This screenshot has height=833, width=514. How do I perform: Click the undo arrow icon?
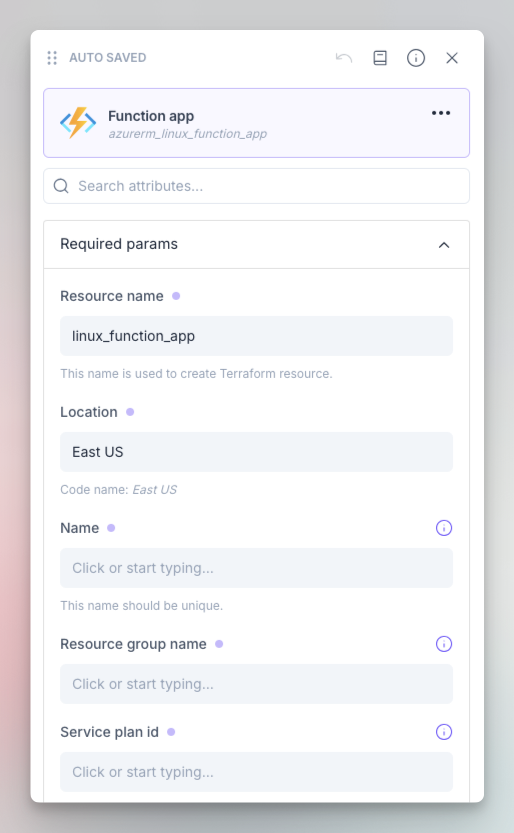click(344, 57)
